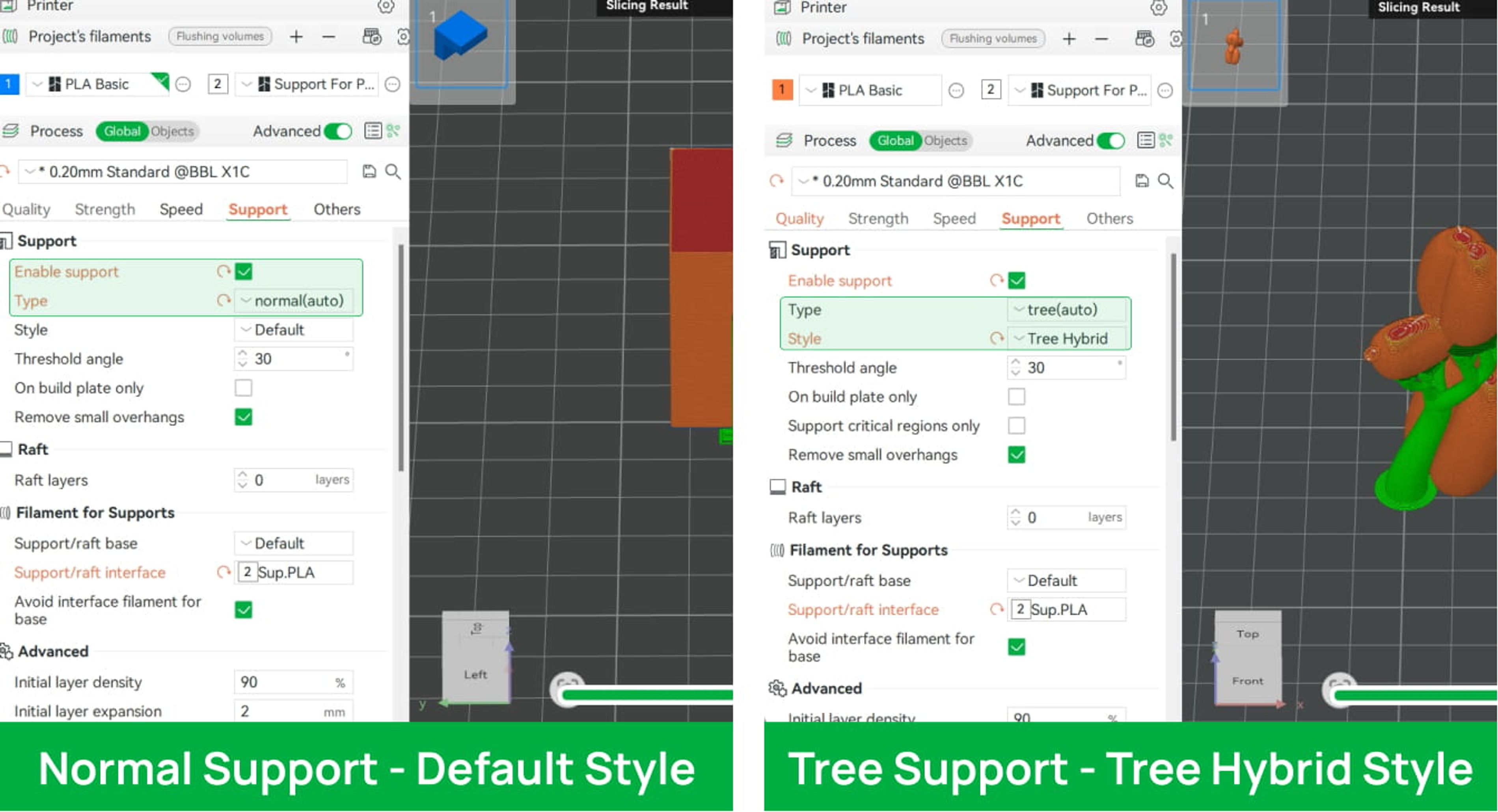Switch to Strength tab in right panel

pyautogui.click(x=878, y=219)
